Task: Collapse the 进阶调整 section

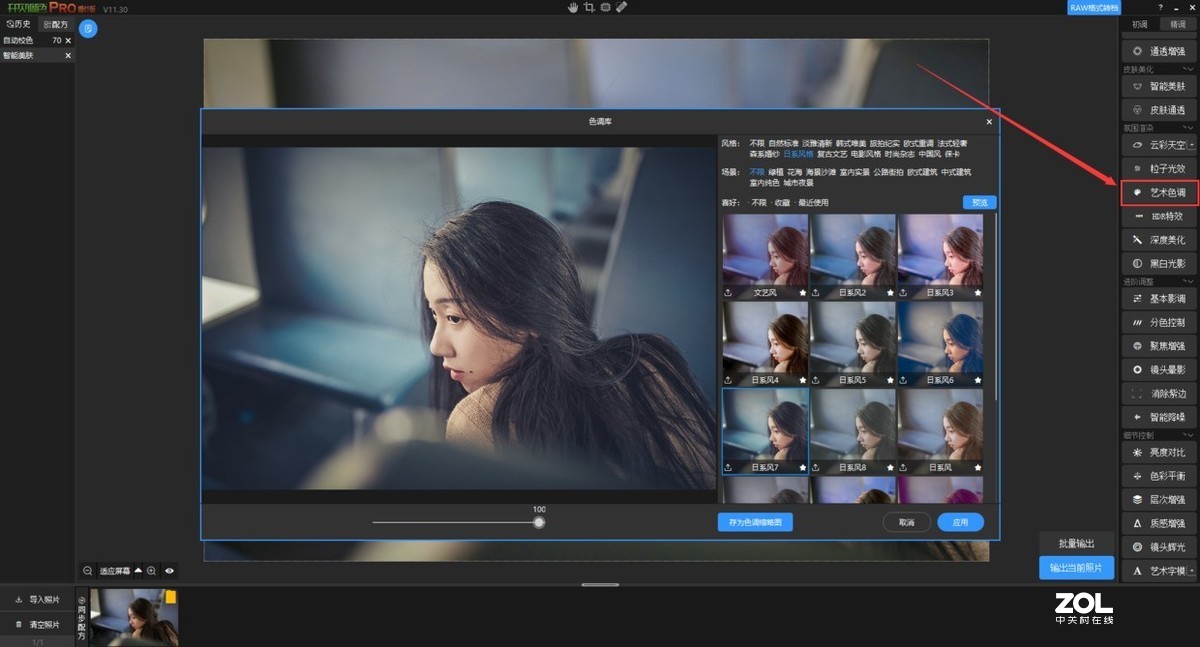Action: [x=1187, y=282]
